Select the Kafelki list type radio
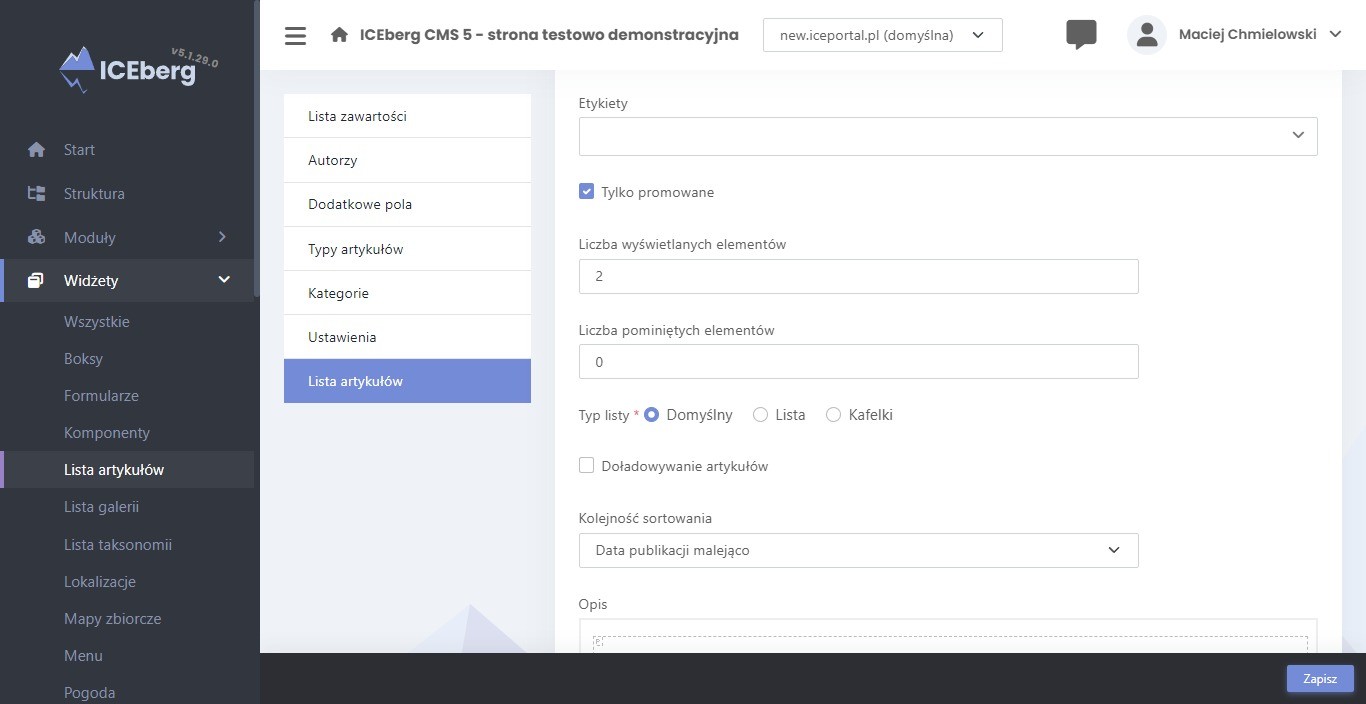The image size is (1366, 704). (833, 414)
